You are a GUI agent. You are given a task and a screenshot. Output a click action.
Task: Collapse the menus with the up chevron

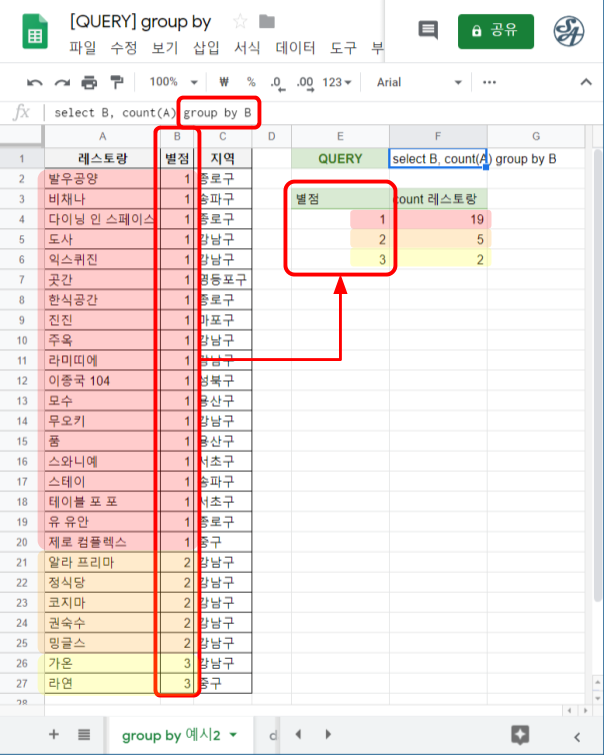[x=586, y=82]
